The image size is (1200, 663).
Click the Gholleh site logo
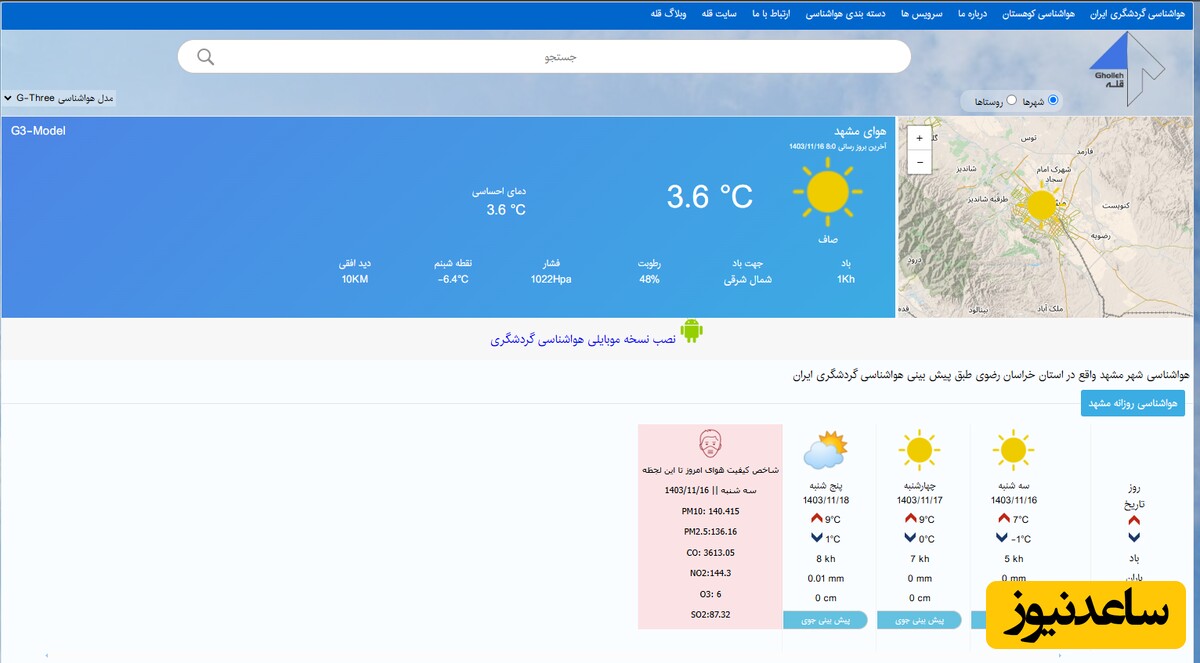[x=1127, y=68]
